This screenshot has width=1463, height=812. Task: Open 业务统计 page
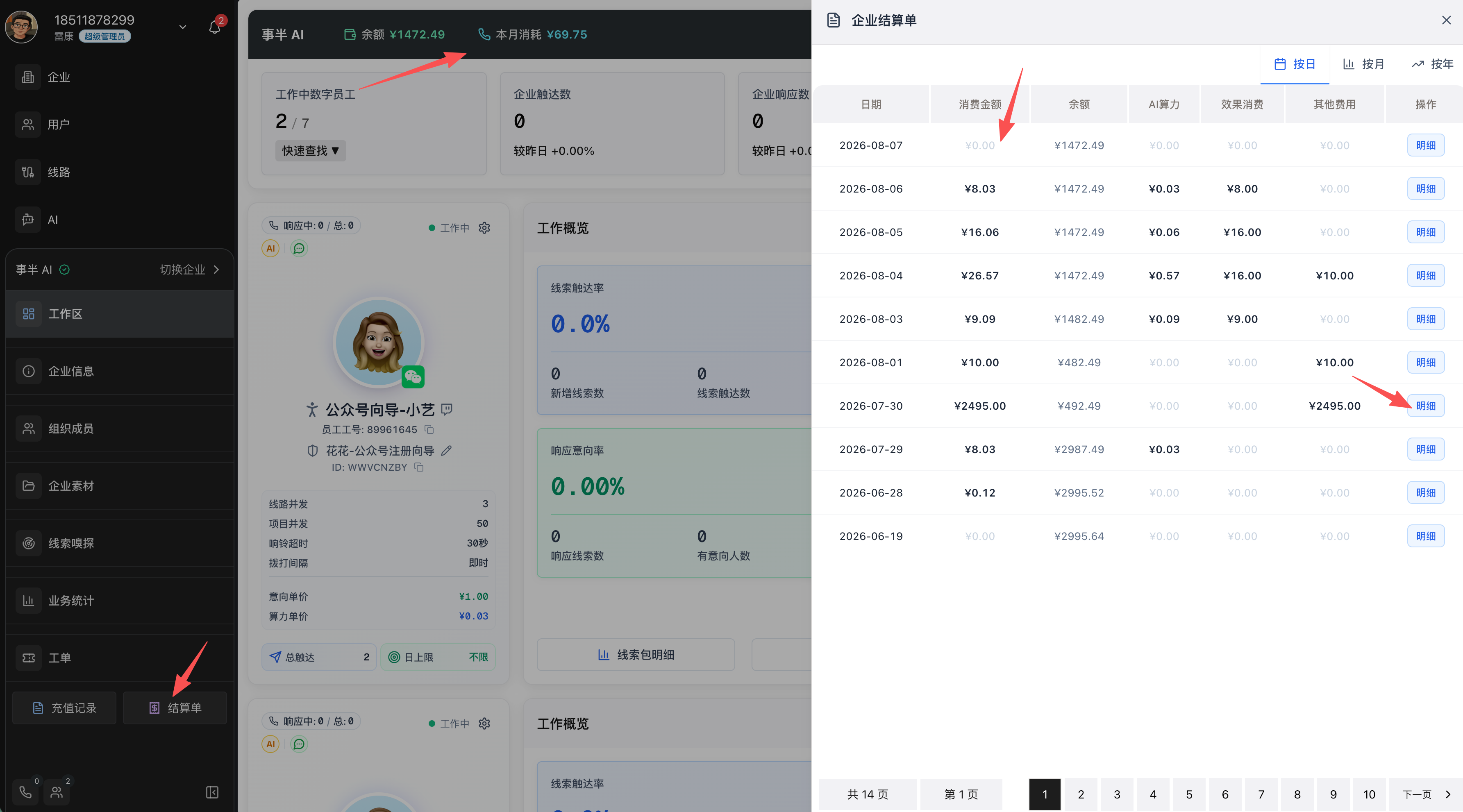(119, 601)
